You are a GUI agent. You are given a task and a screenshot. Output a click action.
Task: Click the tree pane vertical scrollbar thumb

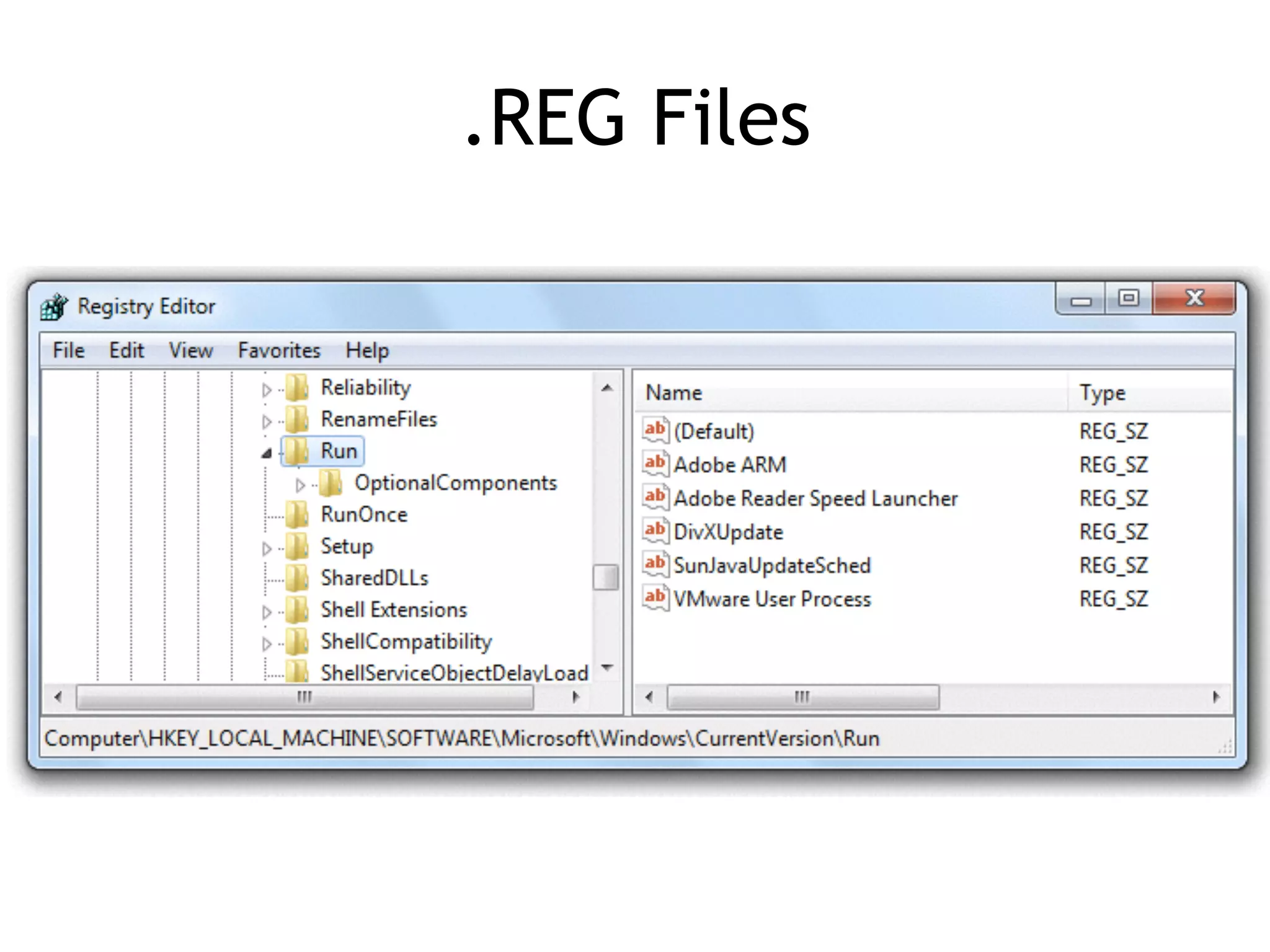606,577
